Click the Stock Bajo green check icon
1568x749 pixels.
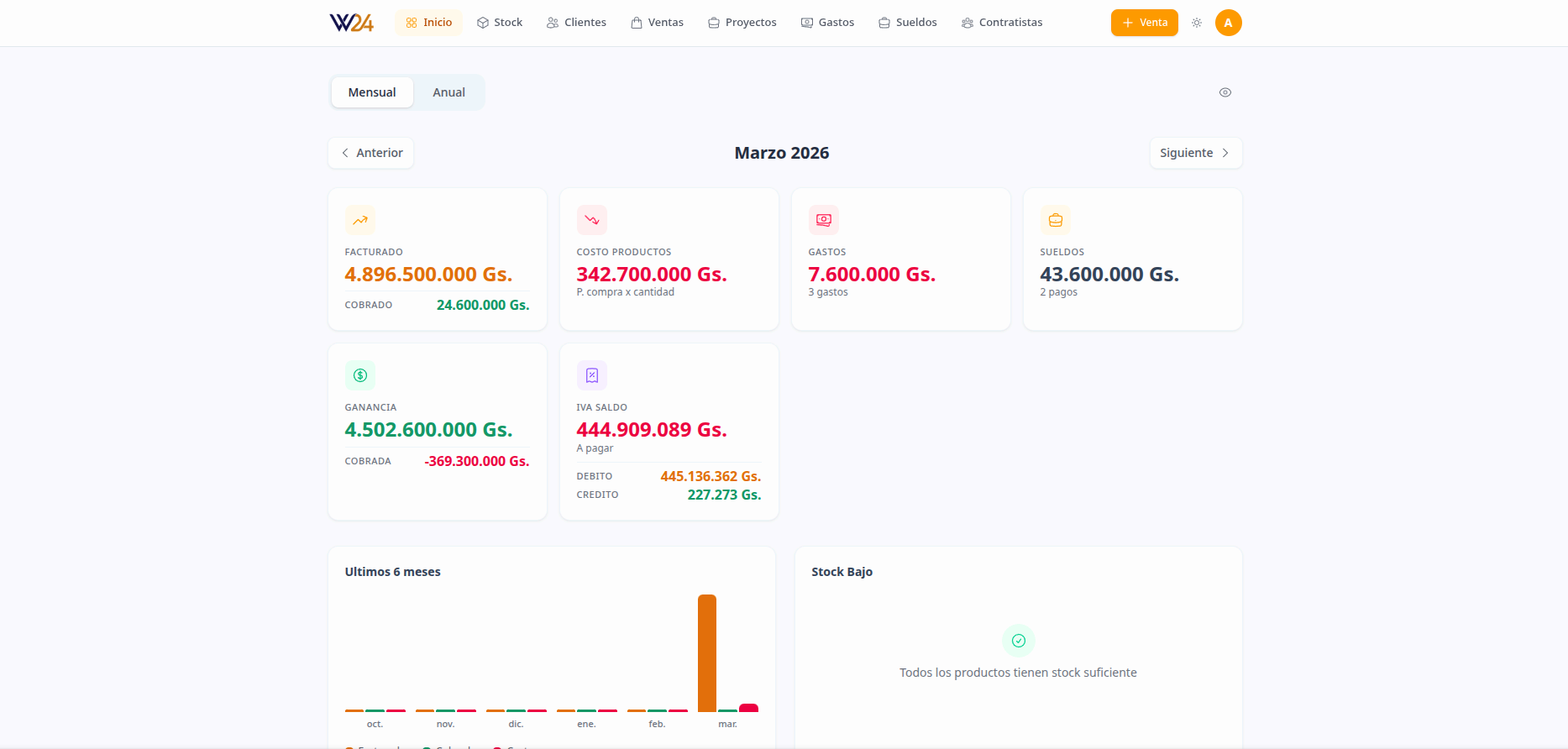tap(1019, 641)
